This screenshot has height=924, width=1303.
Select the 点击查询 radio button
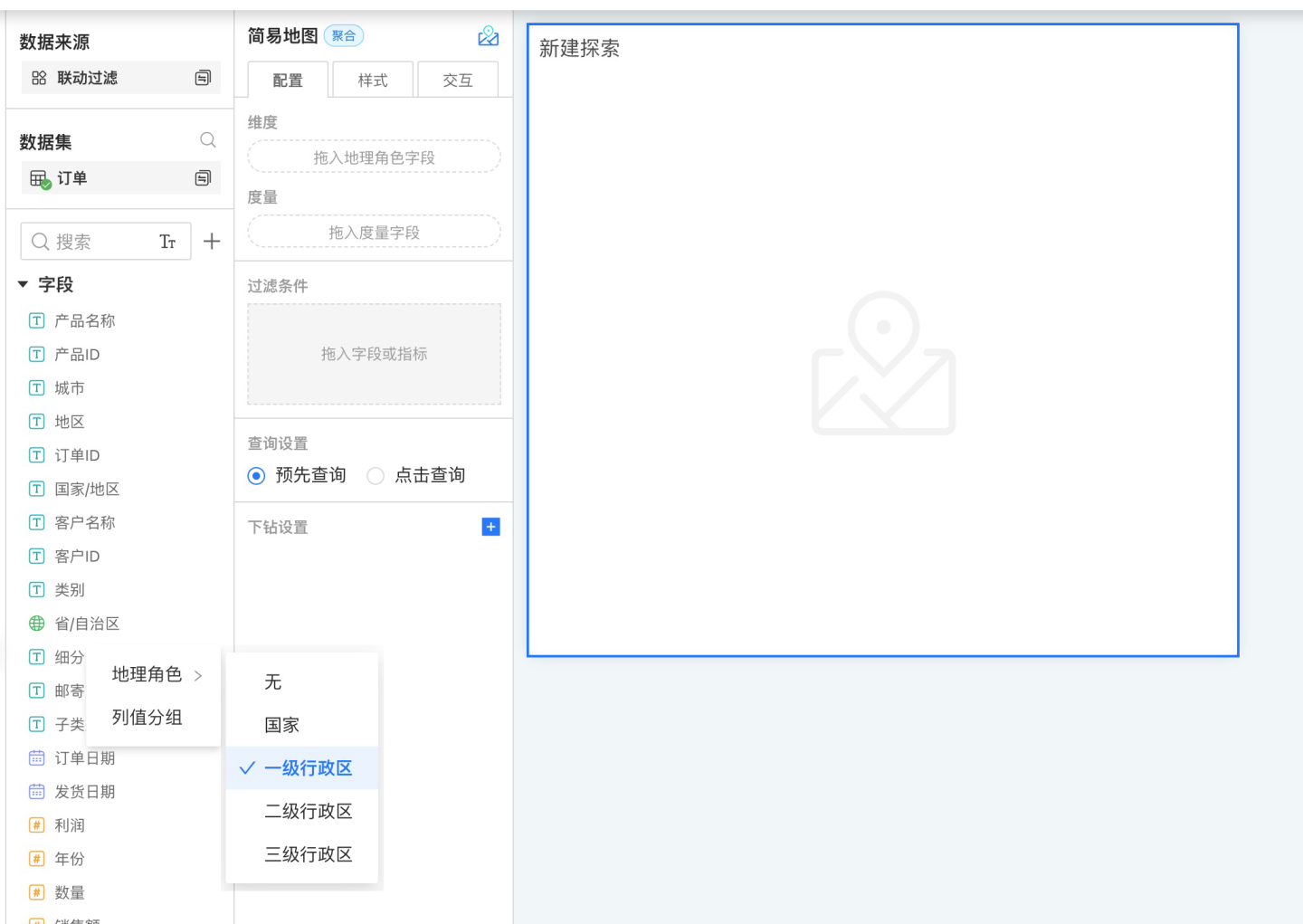(376, 476)
